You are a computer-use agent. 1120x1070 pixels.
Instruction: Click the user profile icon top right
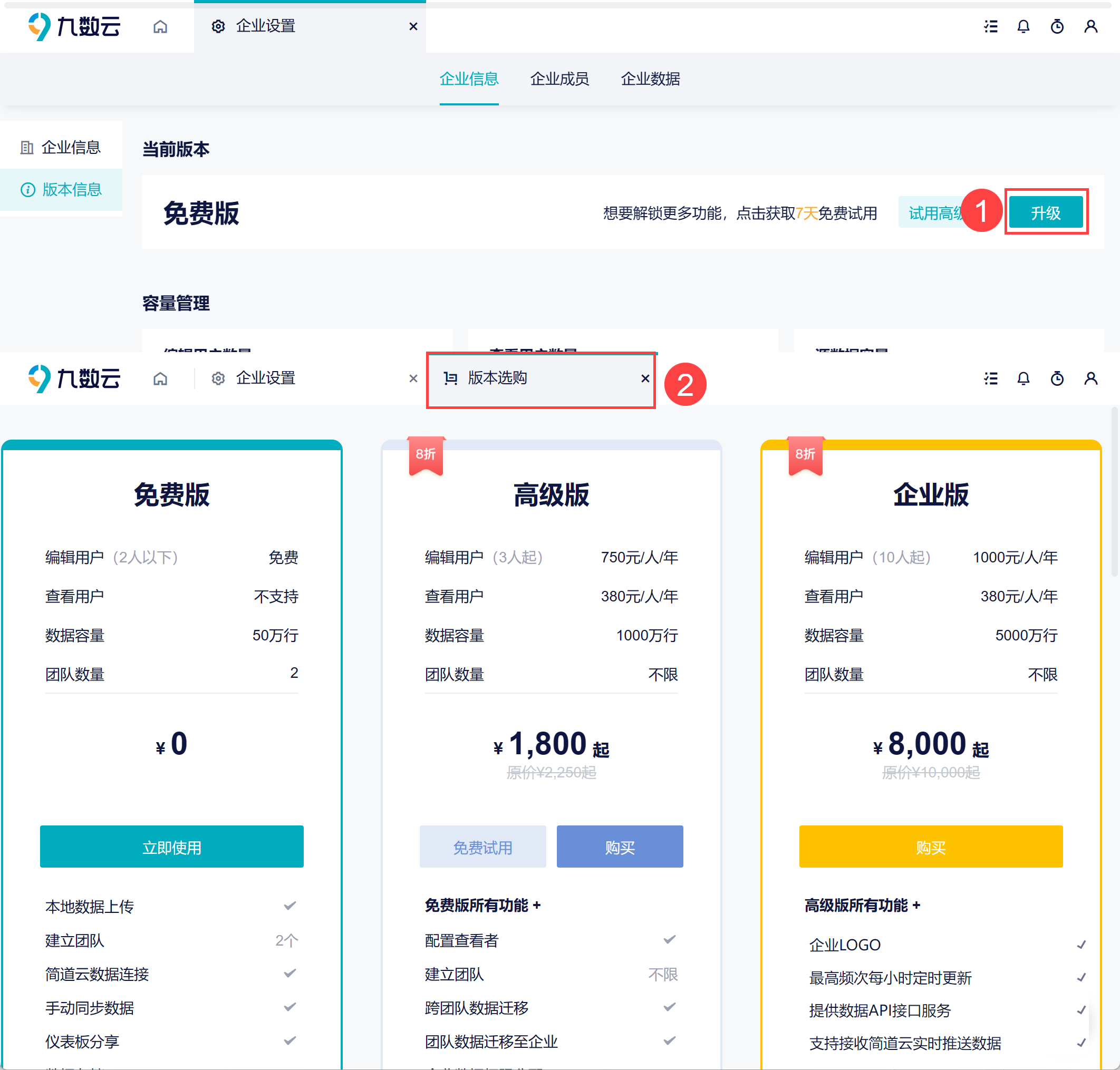(1090, 27)
